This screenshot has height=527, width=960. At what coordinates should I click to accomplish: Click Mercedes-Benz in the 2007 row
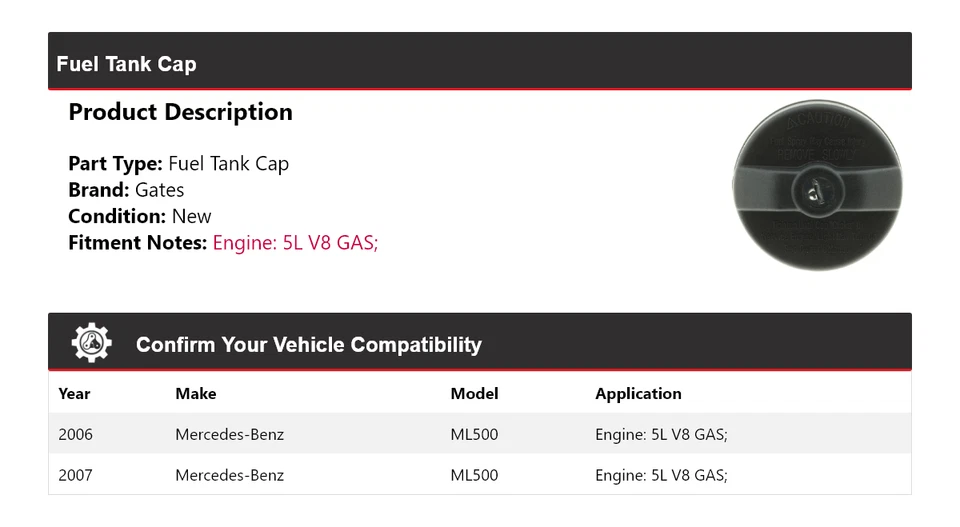pos(229,475)
